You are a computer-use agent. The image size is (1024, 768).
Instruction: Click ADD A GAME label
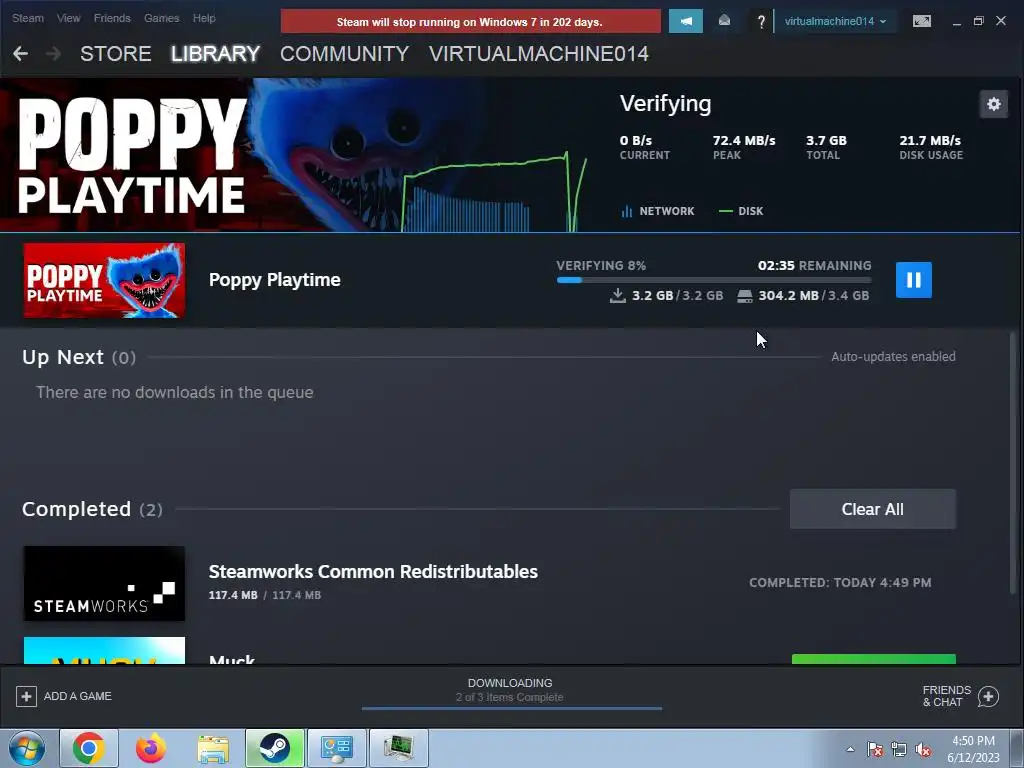pyautogui.click(x=78, y=696)
